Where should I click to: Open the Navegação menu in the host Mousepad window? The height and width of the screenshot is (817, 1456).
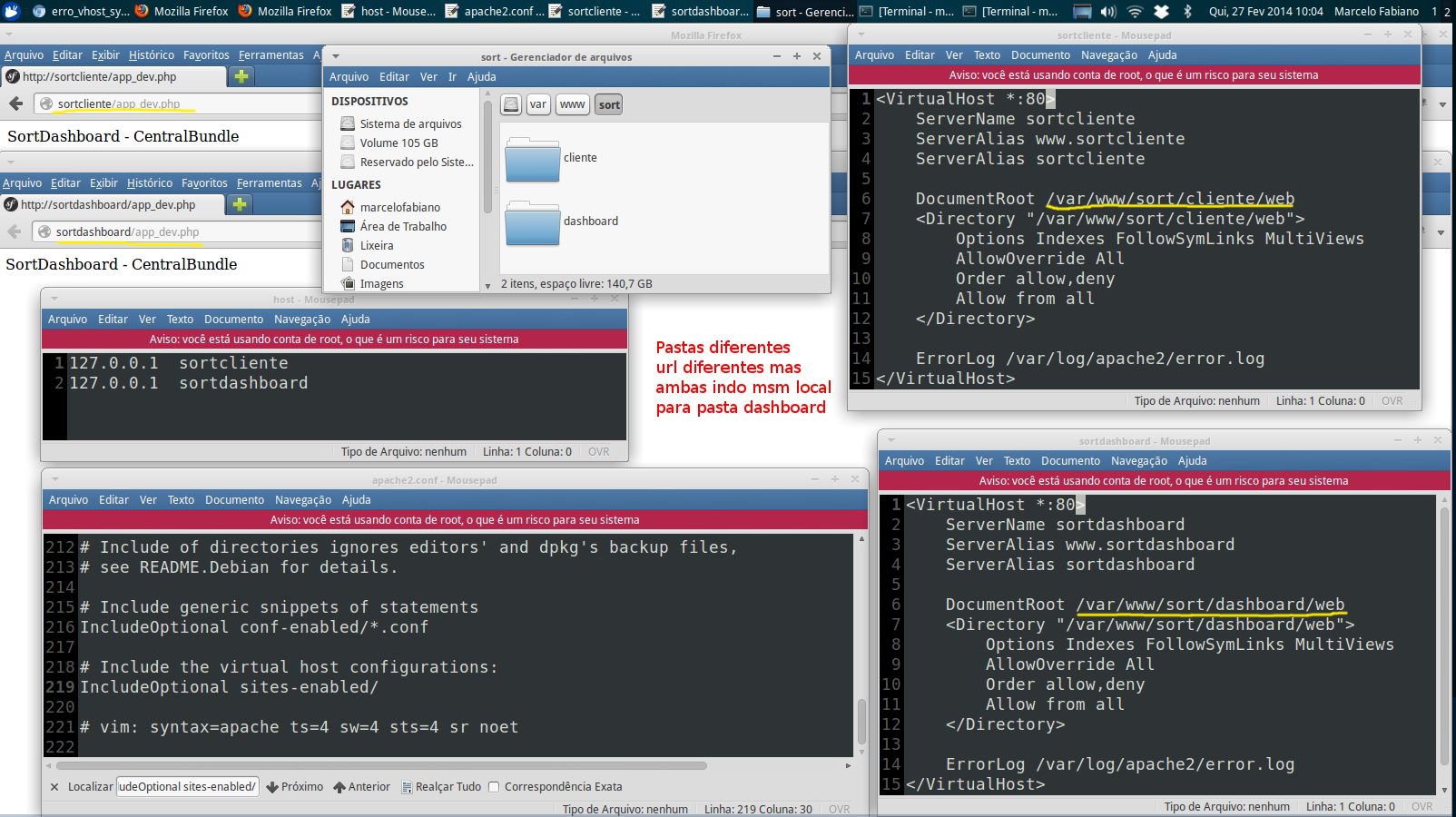pos(302,319)
